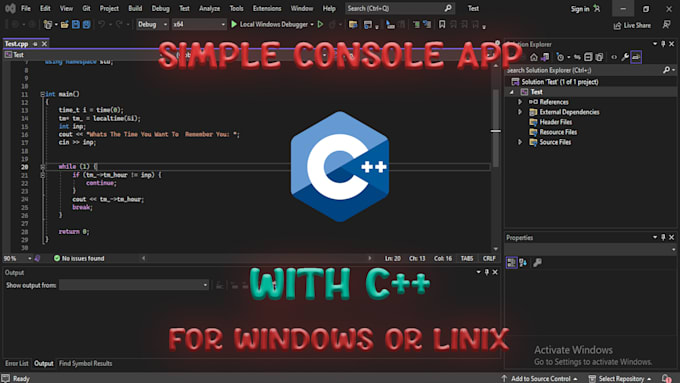This screenshot has width=680, height=383.
Task: Click the feedback icon beside Live Share
Action: click(667, 25)
